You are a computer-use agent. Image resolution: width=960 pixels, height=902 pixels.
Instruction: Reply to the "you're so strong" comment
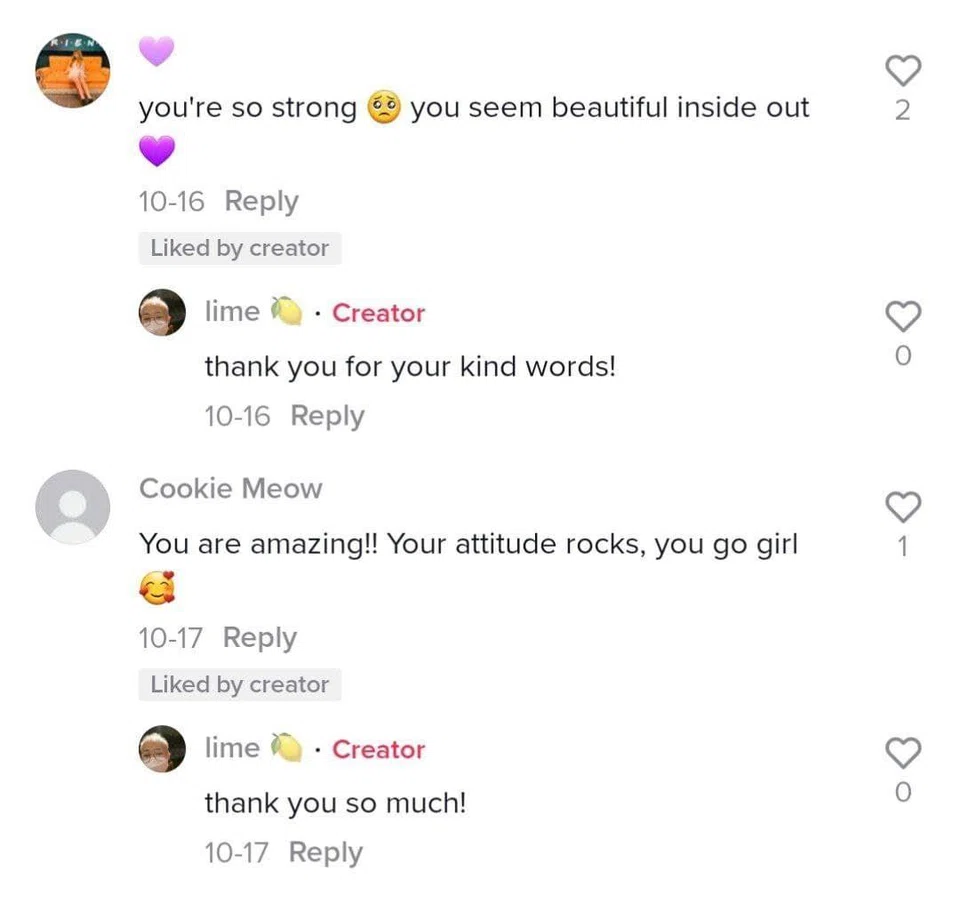coord(261,201)
